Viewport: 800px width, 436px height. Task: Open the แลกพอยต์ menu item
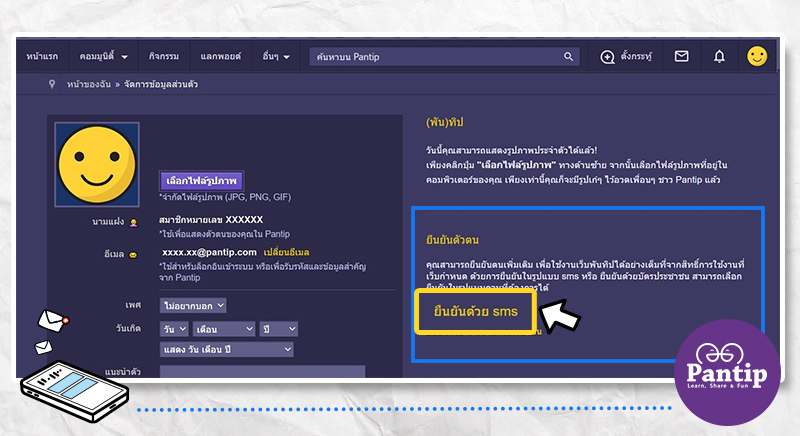[220, 56]
